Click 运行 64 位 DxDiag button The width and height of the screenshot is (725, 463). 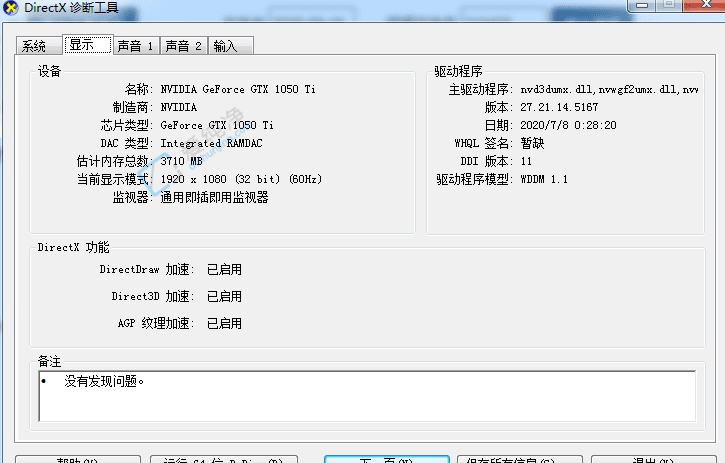click(224, 459)
